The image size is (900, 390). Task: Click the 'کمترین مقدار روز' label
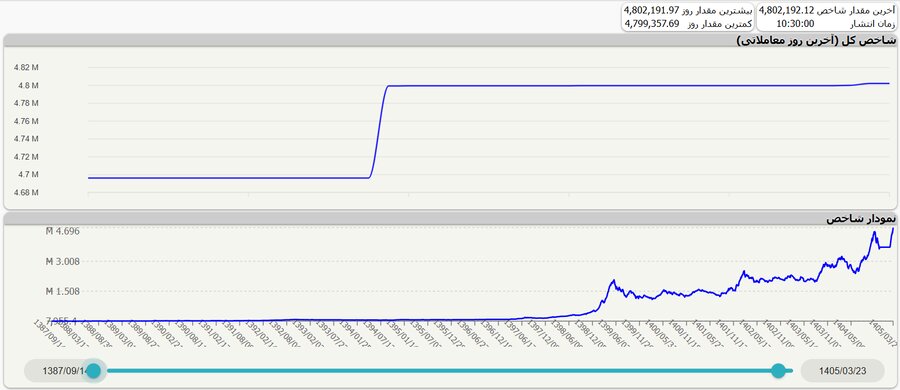point(719,24)
